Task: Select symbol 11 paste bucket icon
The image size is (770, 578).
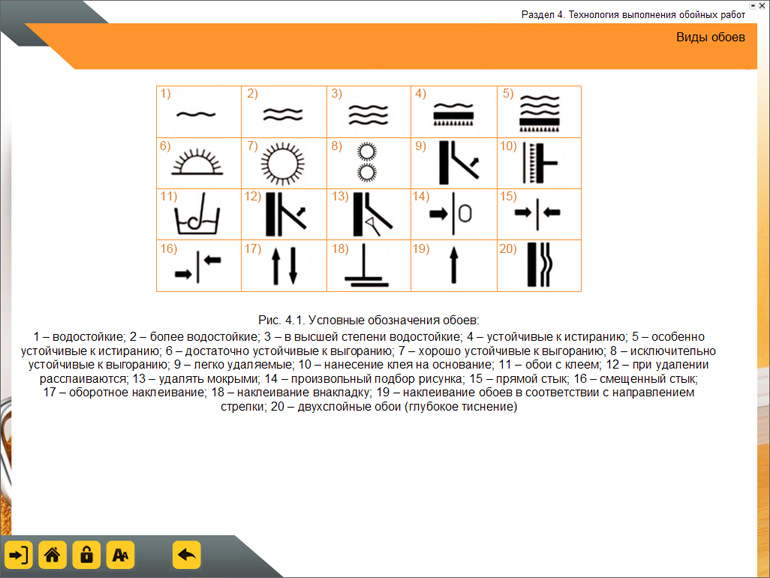Action: click(197, 215)
